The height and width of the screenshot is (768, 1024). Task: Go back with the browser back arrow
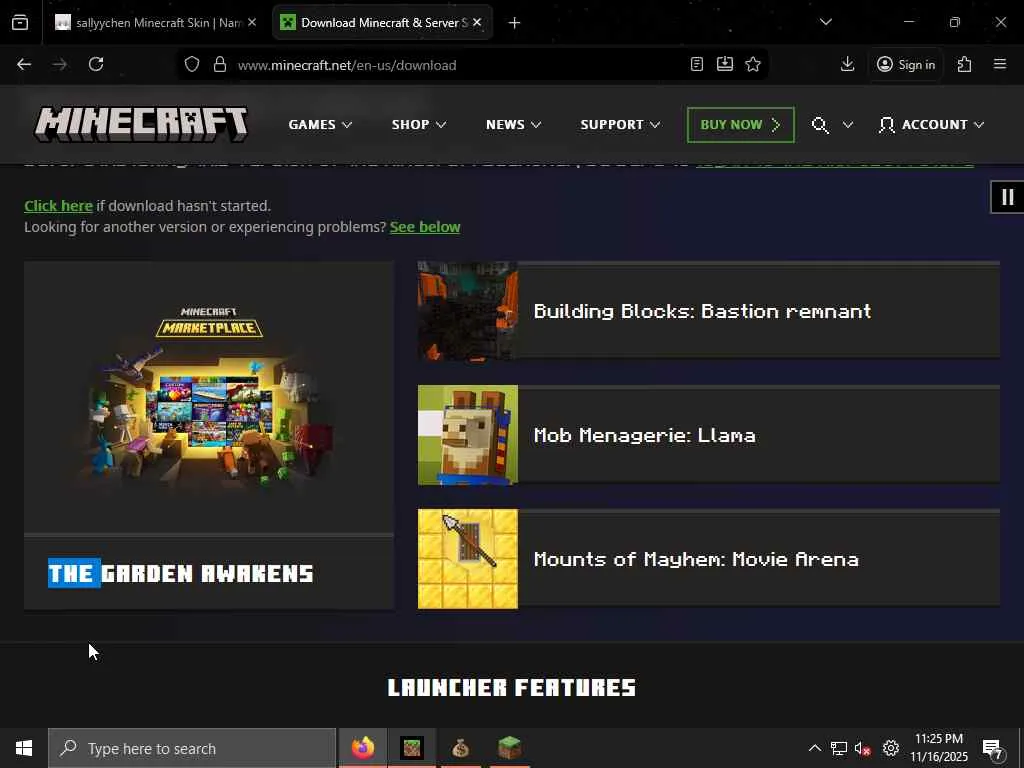click(x=24, y=64)
